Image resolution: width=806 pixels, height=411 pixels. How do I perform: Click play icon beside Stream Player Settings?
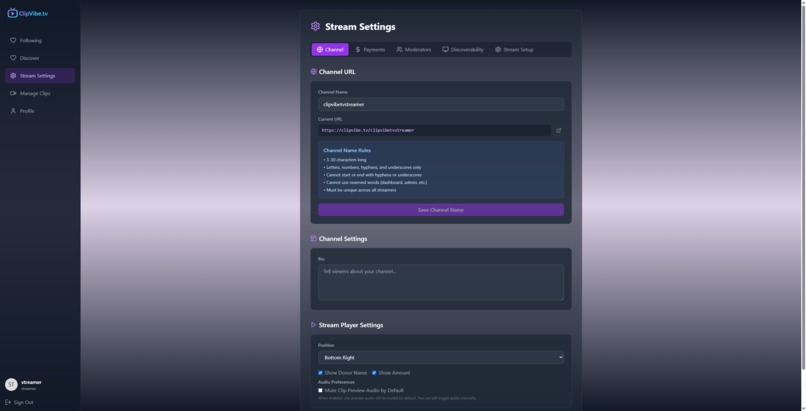tap(314, 325)
